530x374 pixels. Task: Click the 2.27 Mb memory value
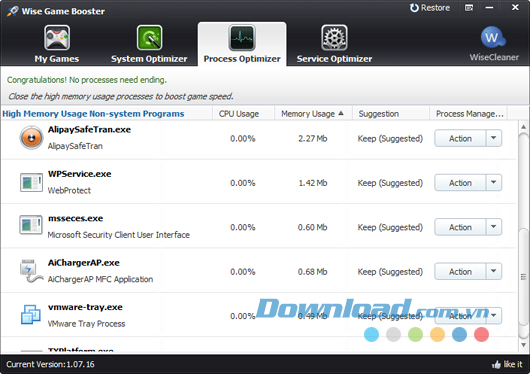pos(313,139)
